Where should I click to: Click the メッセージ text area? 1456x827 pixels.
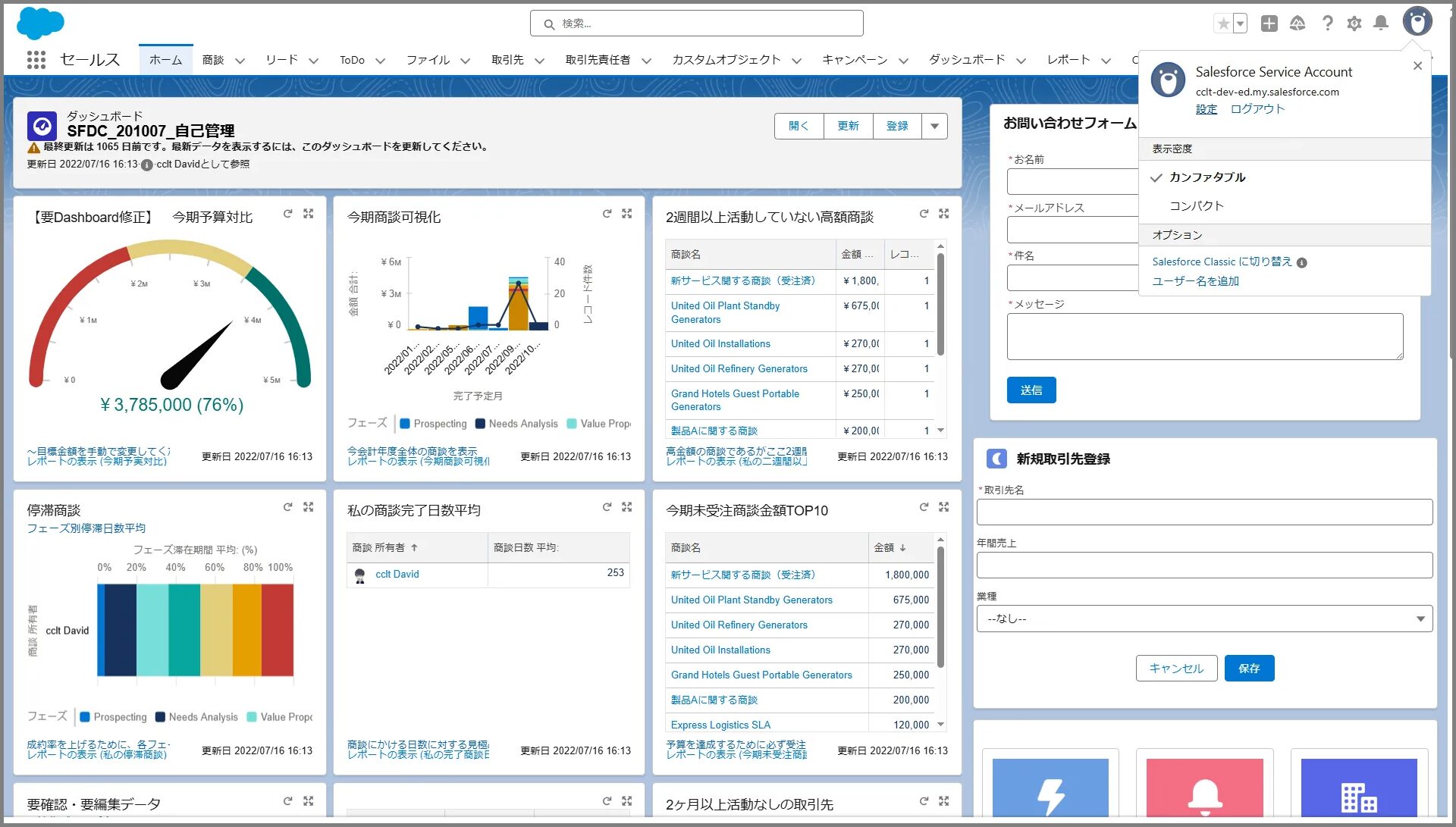click(x=1204, y=337)
